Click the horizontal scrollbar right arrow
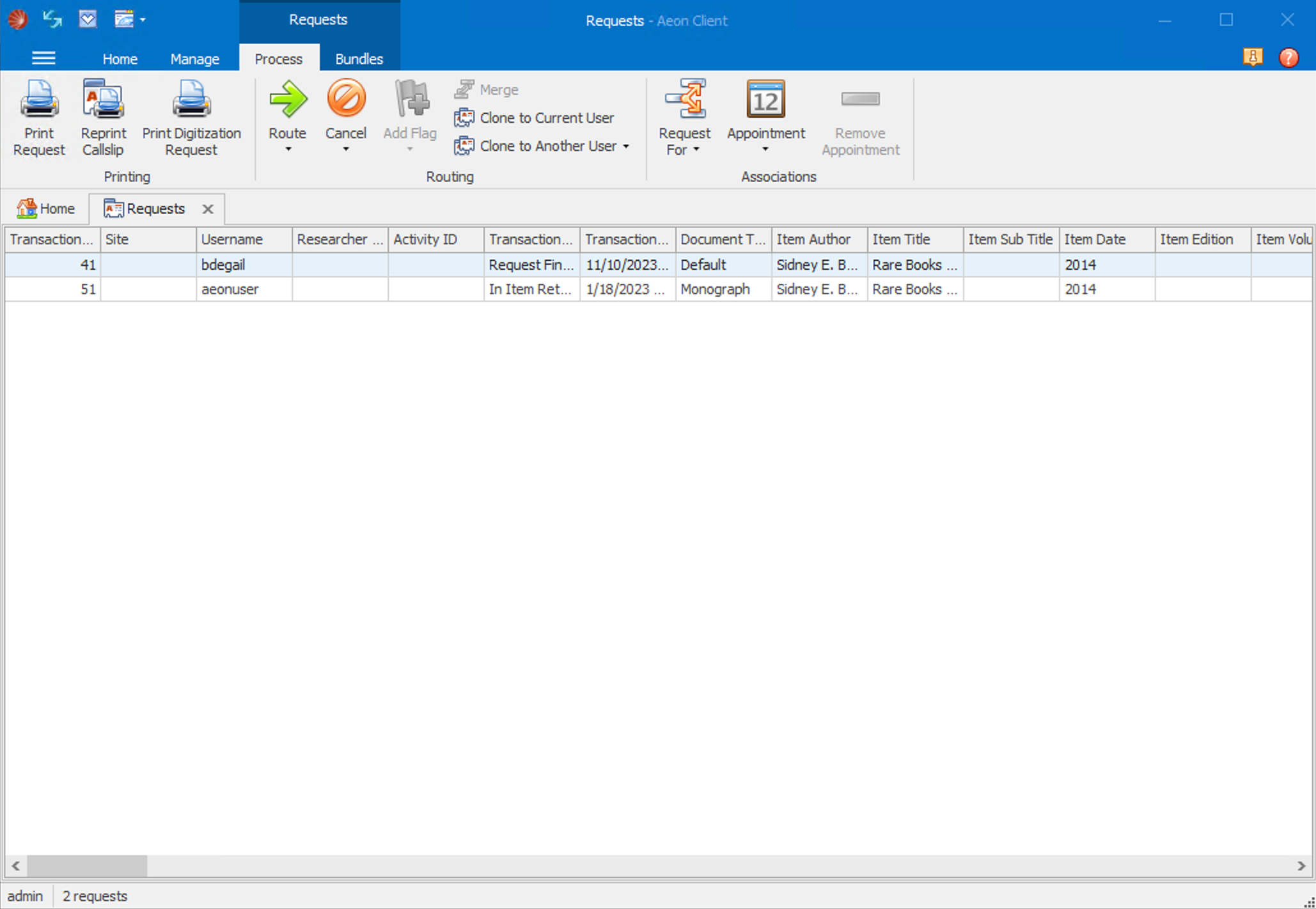1316x909 pixels. click(x=1301, y=866)
